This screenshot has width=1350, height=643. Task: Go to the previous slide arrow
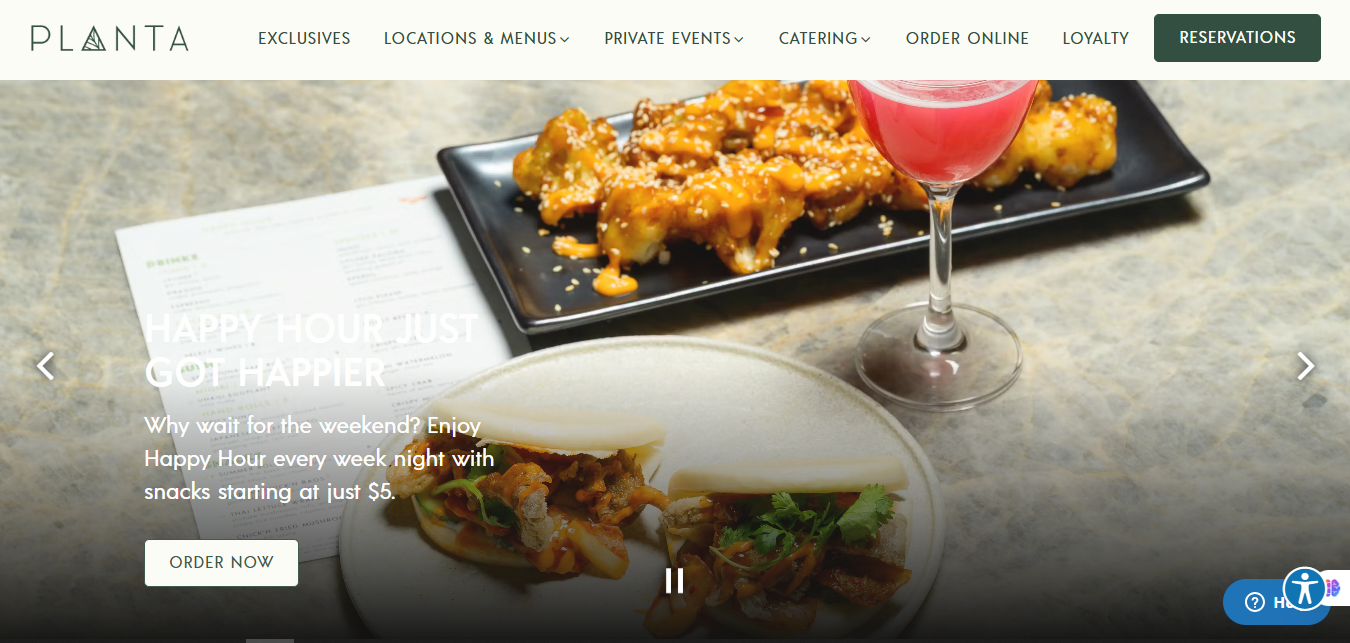[45, 366]
